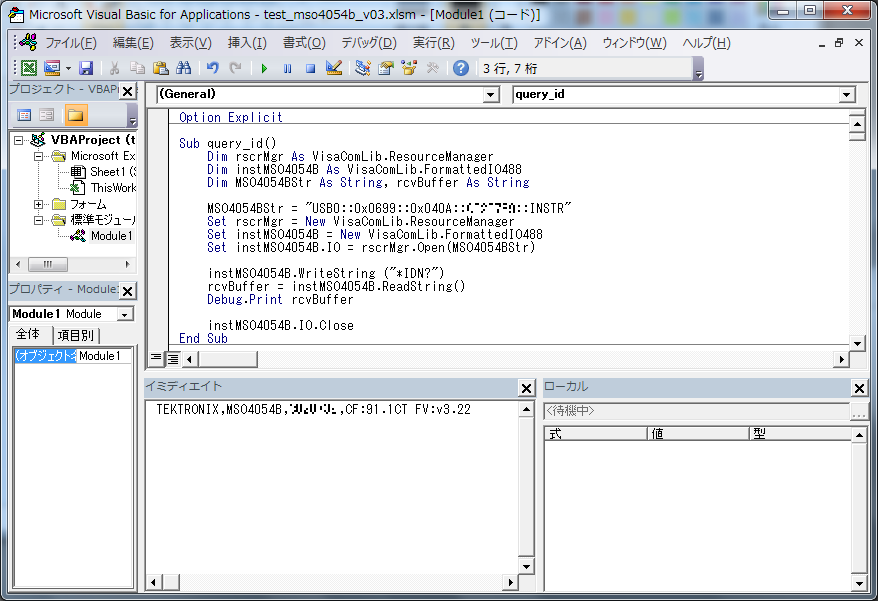Open the デバッグ(D) menu

[x=368, y=43]
